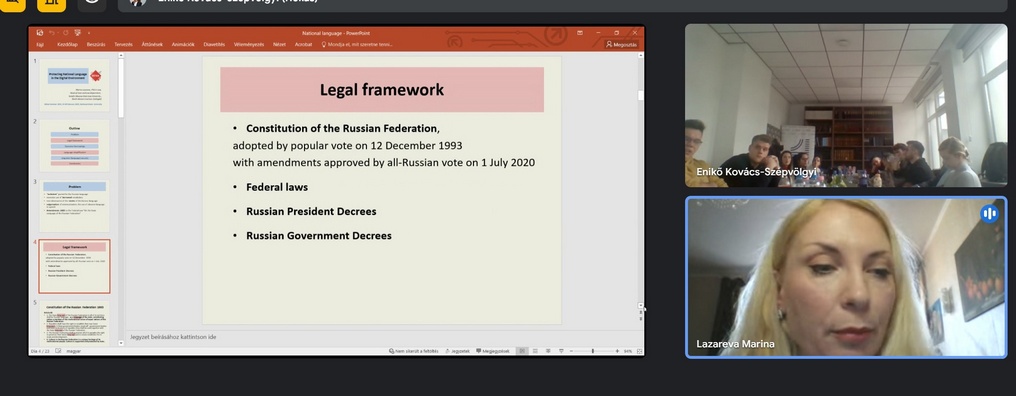This screenshot has height=396, width=1016.
Task: Click 'Nem sikerült a feltöltés' upload status
Action: coord(414,351)
